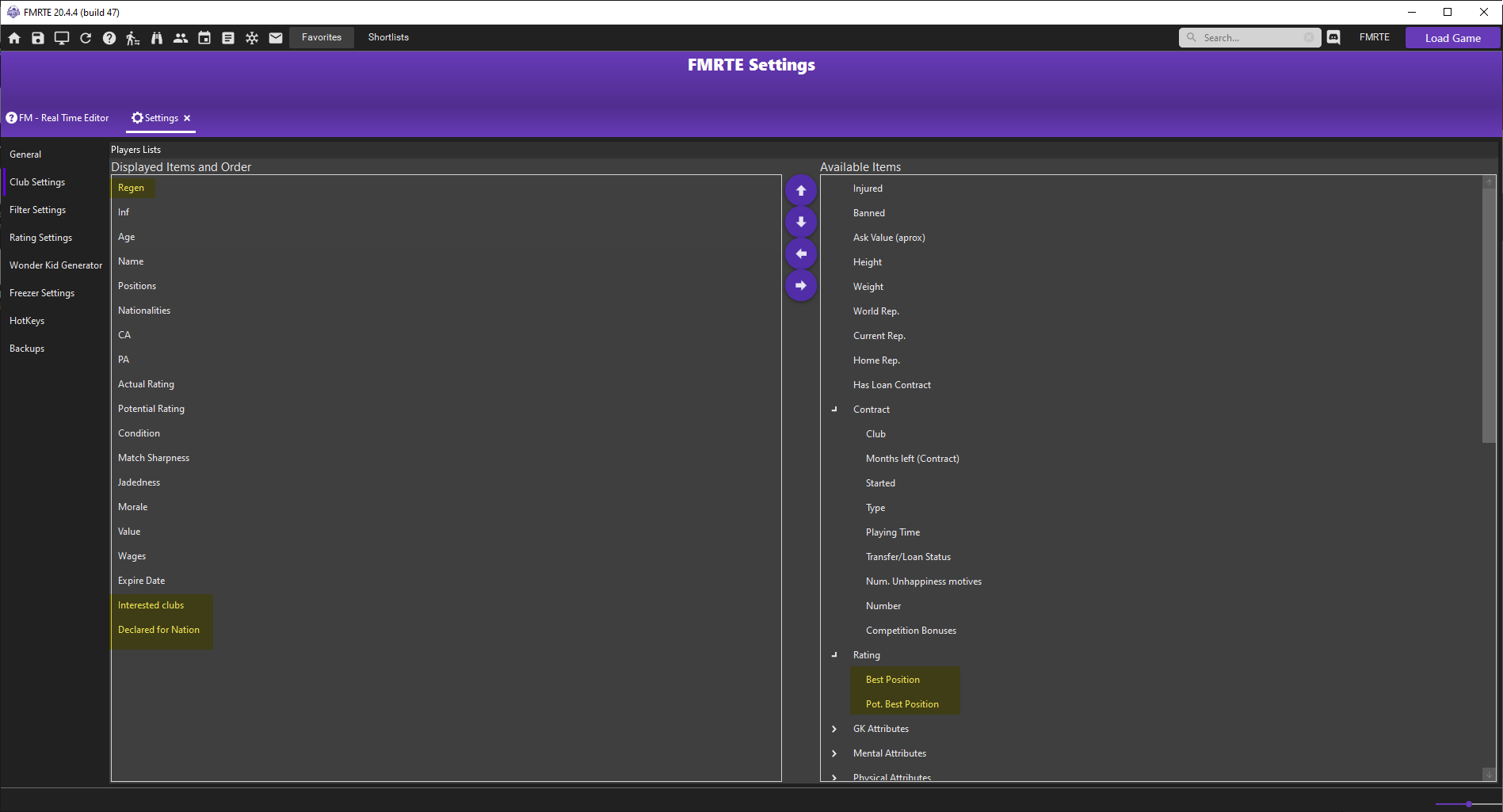Screen dimensions: 1503x812
Task: Click the Home icon in toolbar
Action: click(x=14, y=38)
